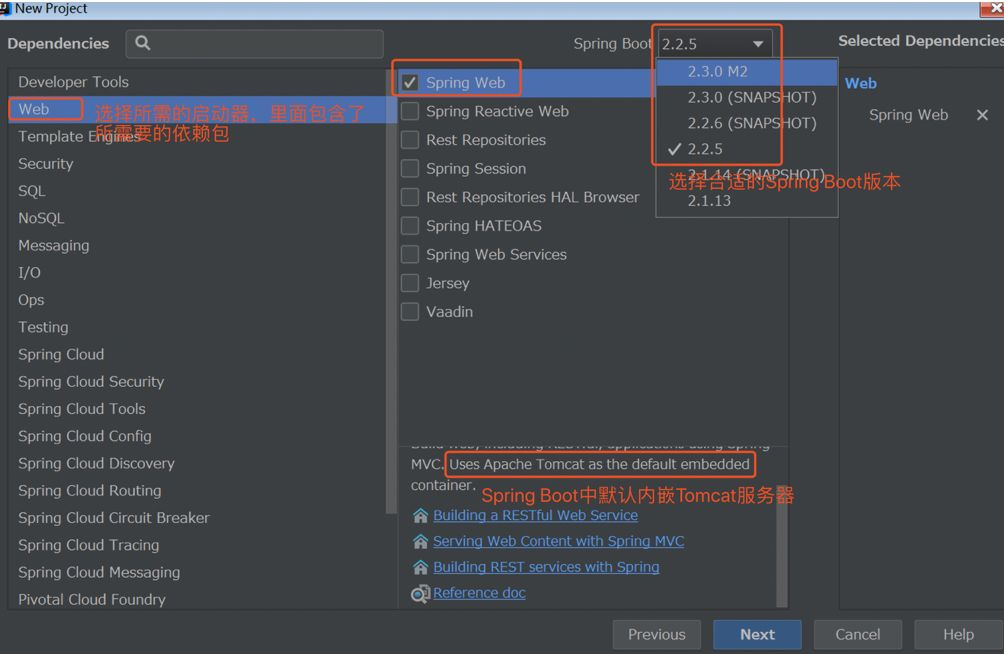Check the Spring Web Services option
The height and width of the screenshot is (654, 1004).
[410, 254]
